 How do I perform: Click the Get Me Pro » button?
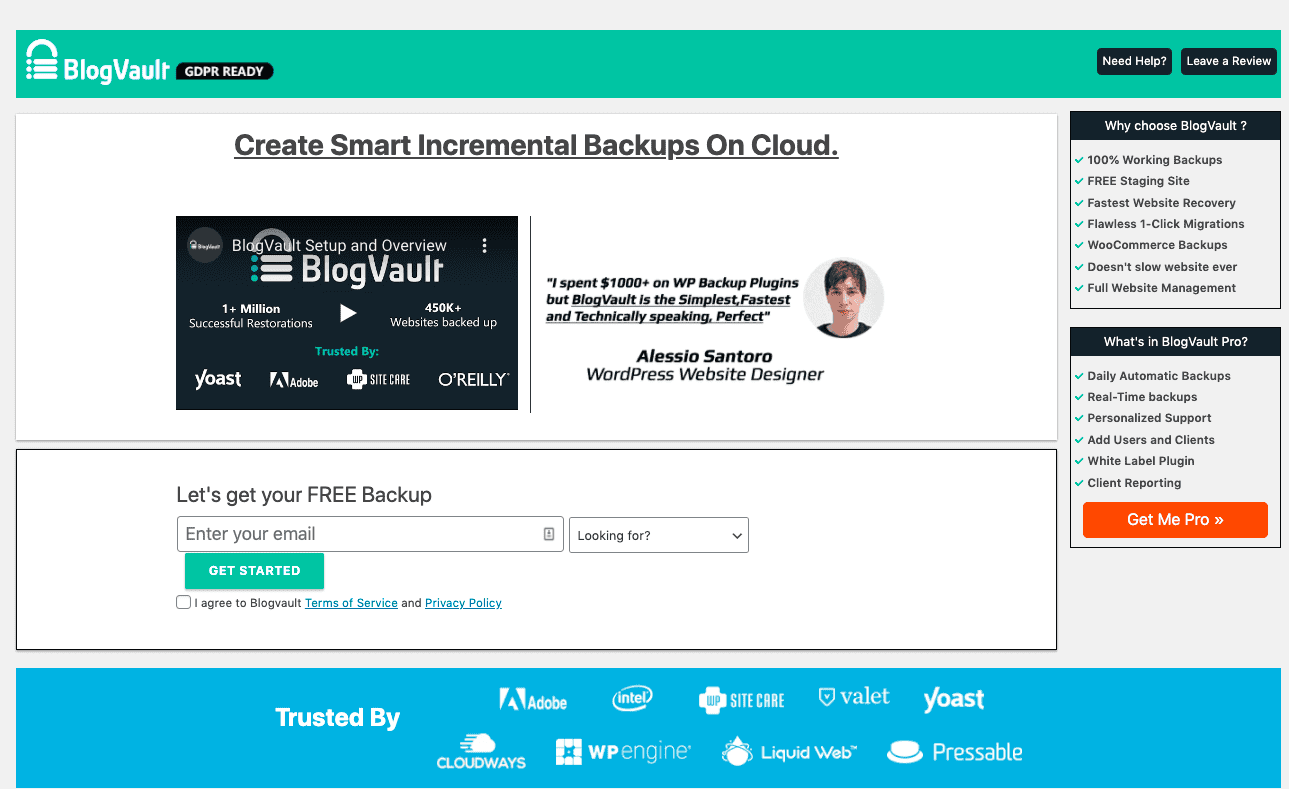[1175, 520]
